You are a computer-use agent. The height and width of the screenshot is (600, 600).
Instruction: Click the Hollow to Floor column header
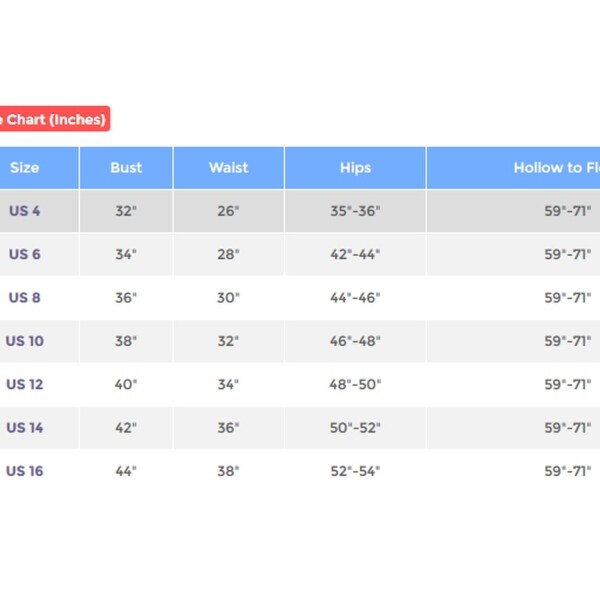click(x=556, y=168)
